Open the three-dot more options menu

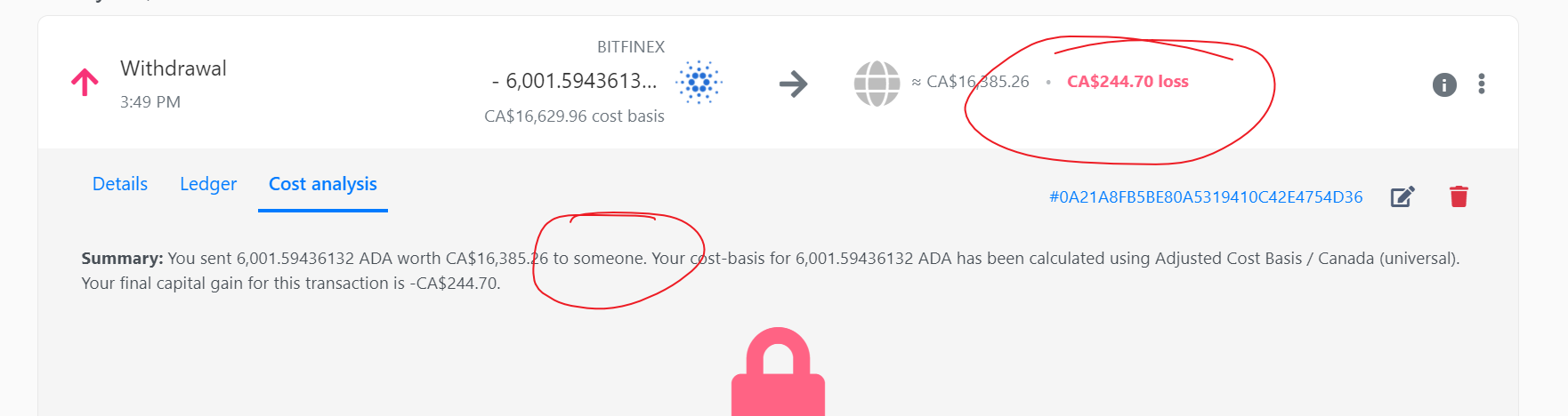tap(1482, 84)
